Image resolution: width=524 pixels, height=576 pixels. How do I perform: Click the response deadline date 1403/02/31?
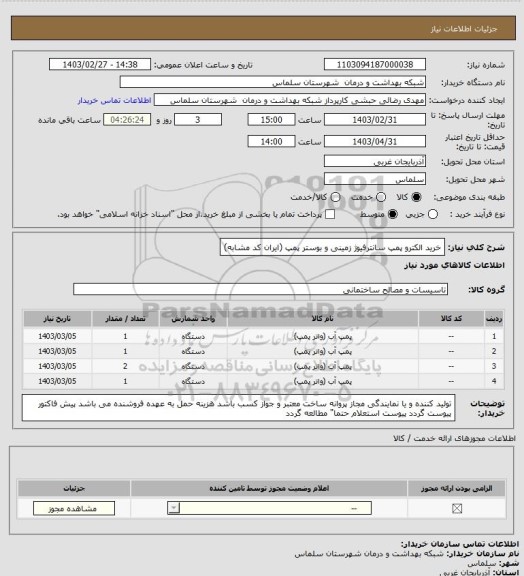[x=375, y=120]
